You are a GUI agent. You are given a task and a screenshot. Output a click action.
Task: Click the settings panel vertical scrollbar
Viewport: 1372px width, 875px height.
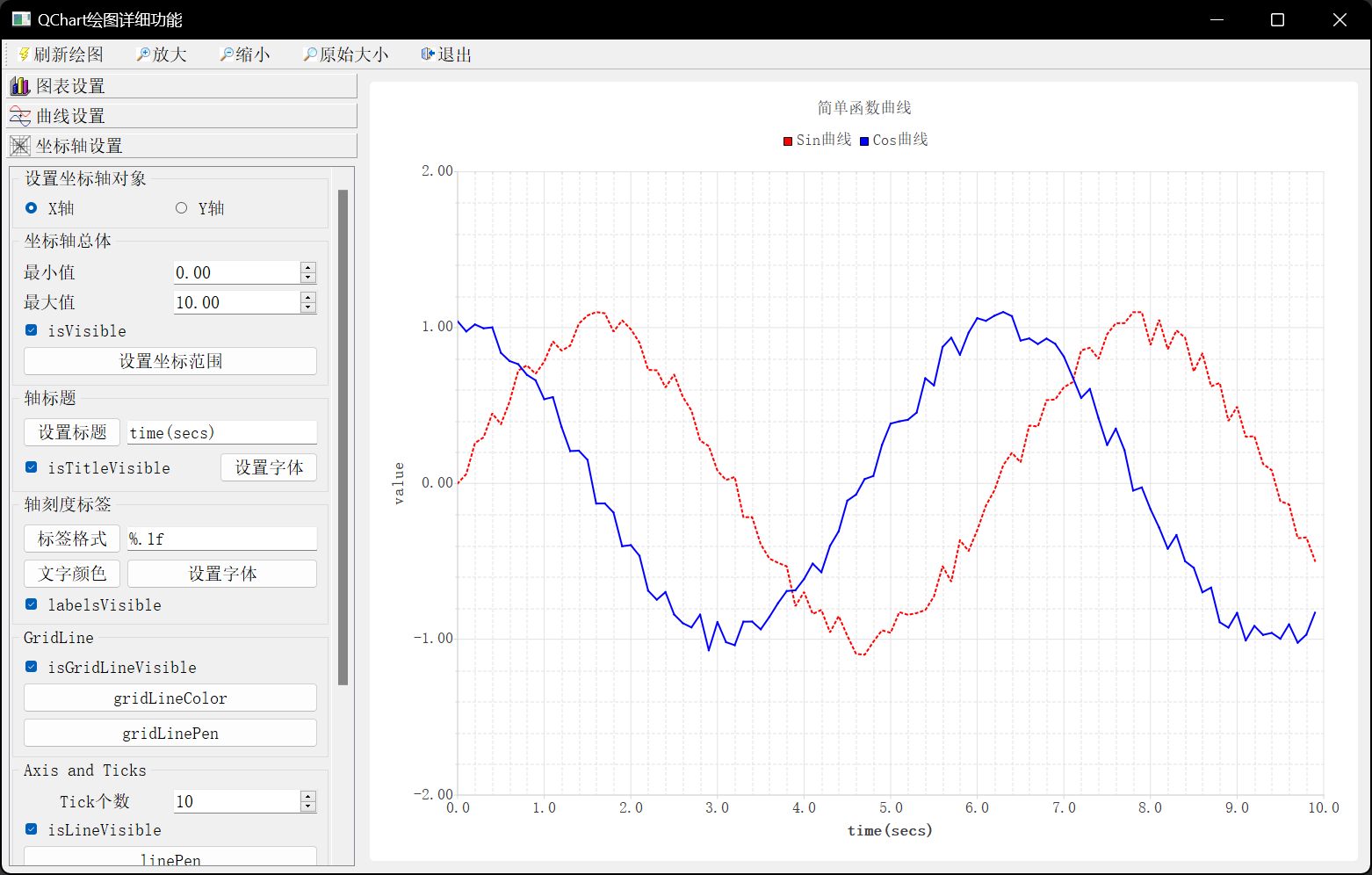[343, 437]
